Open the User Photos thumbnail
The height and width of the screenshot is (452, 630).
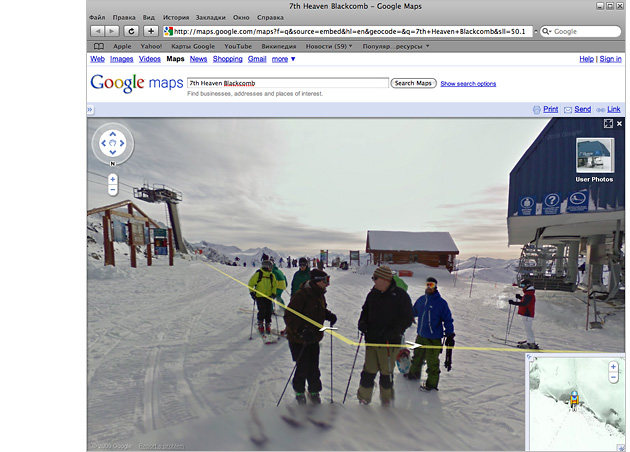pos(594,160)
